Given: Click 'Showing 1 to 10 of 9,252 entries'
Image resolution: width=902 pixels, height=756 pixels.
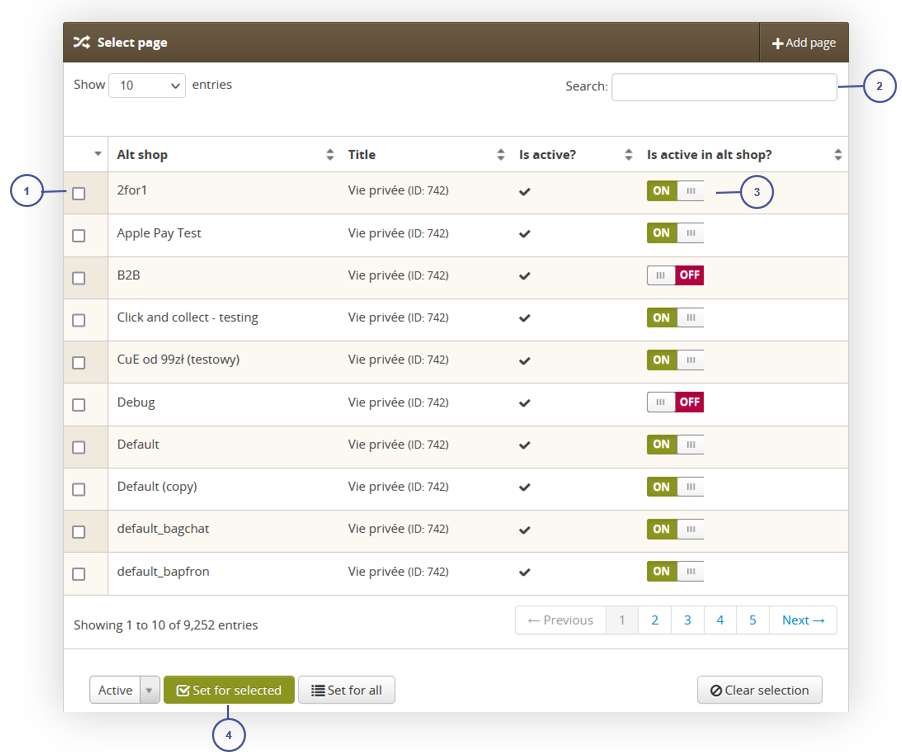Looking at the screenshot, I should (x=166, y=625).
